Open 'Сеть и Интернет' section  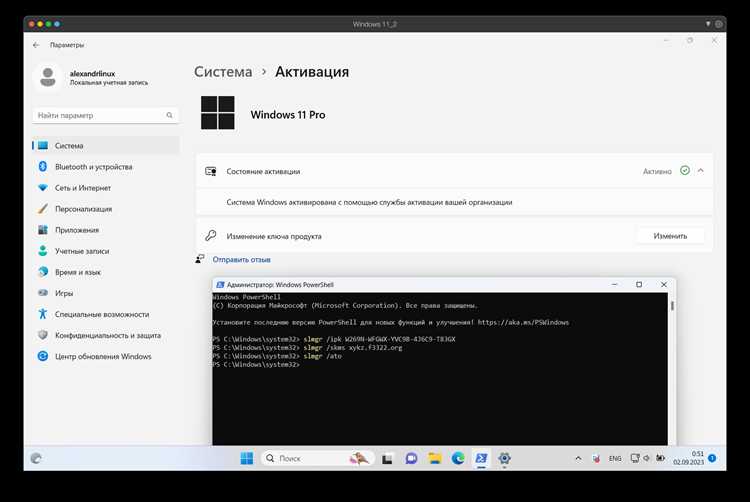106,187
